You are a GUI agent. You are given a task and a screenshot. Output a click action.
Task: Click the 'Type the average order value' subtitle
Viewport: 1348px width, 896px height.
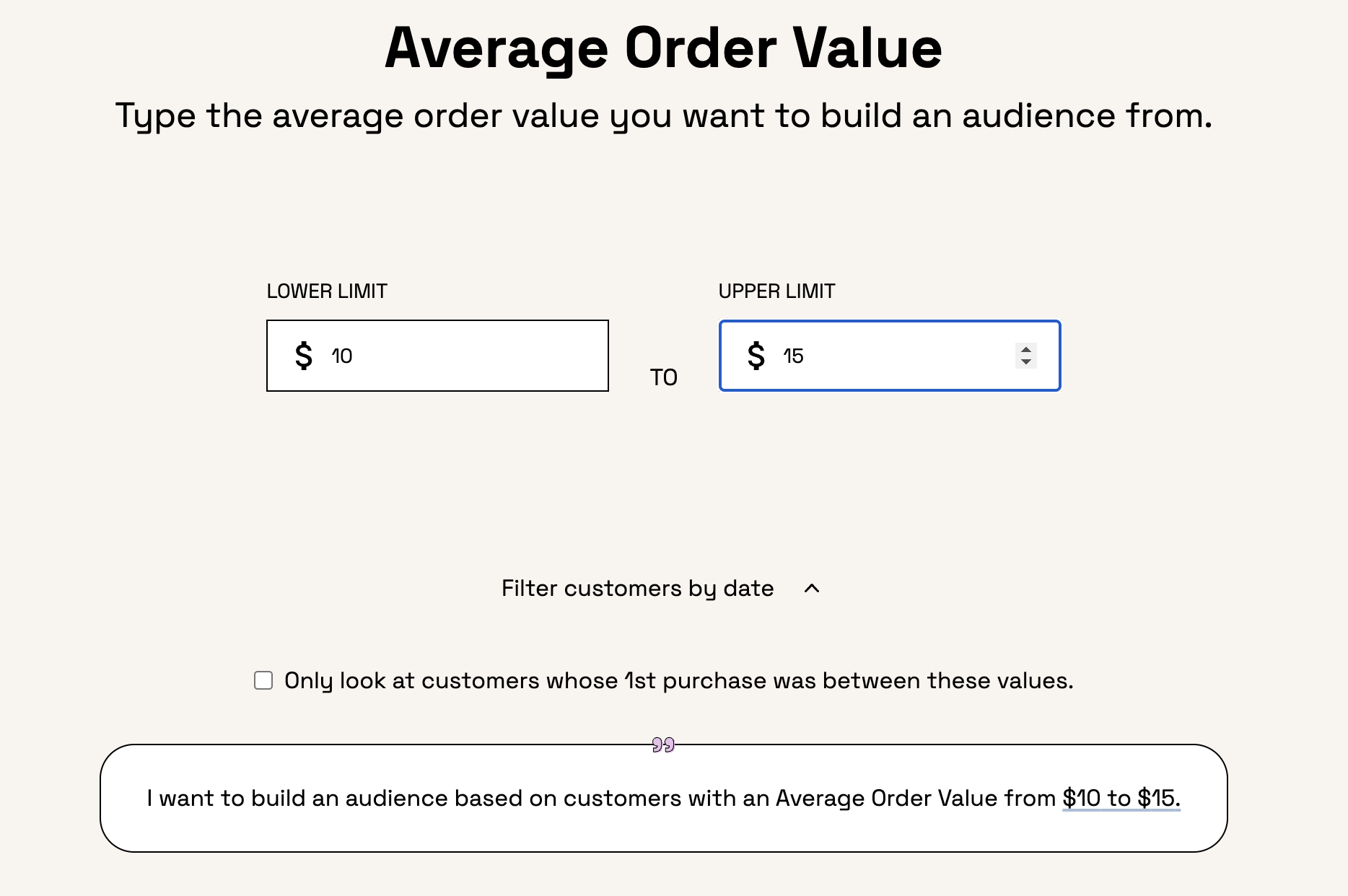point(663,115)
